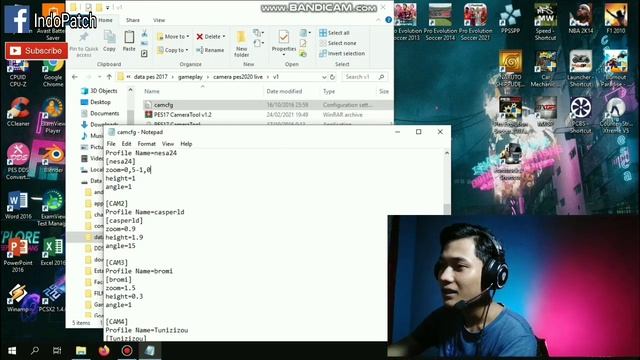Open the Move to dropdown in ribbon

173,37
